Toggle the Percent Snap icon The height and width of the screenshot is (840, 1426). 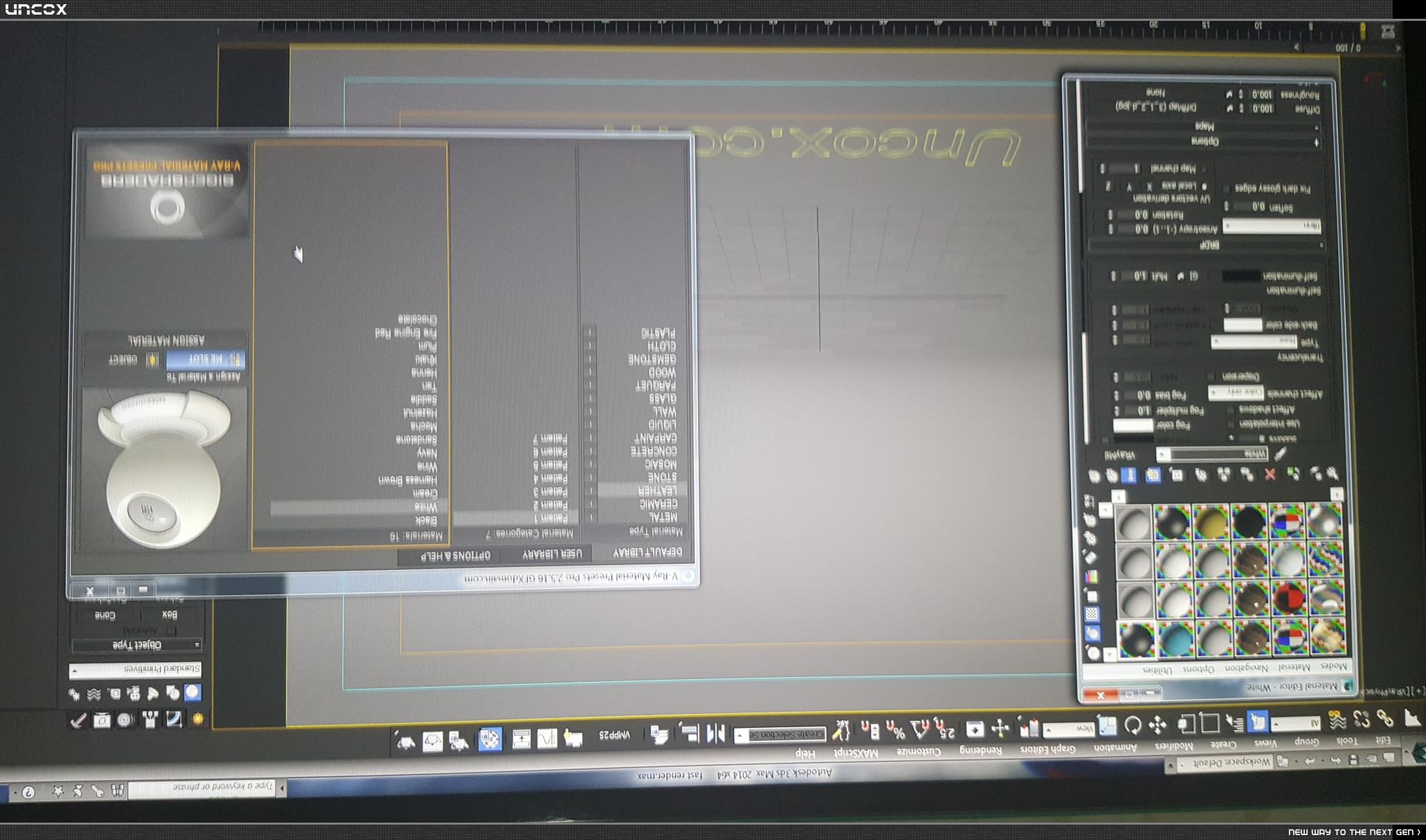tap(895, 730)
